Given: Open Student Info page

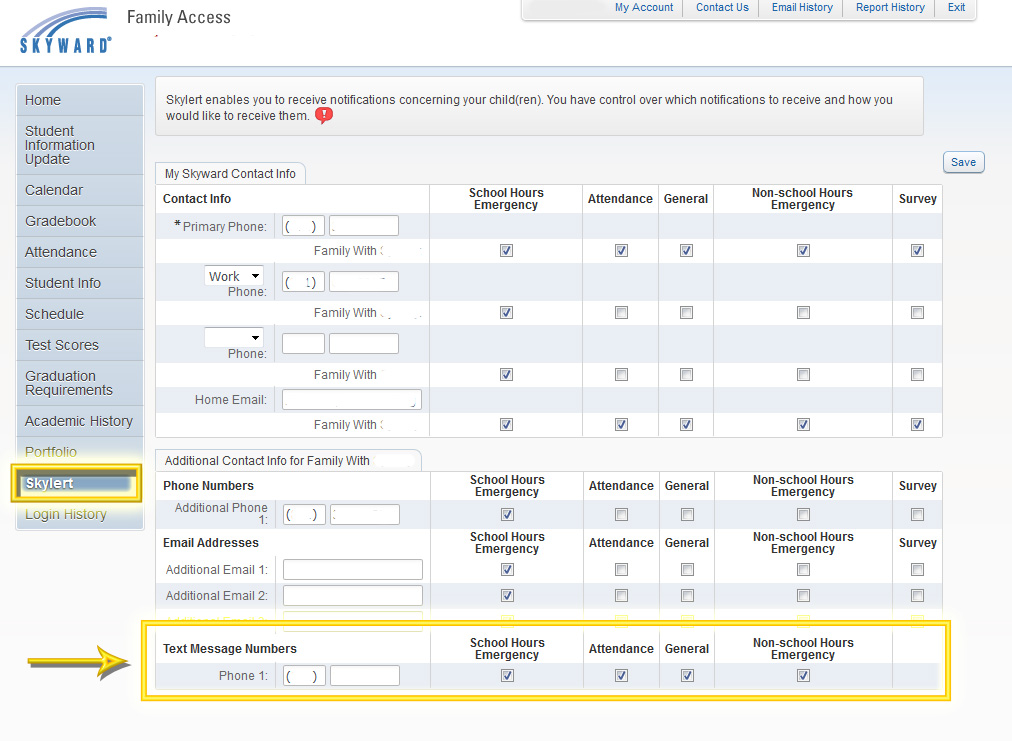Looking at the screenshot, I should click(80, 283).
